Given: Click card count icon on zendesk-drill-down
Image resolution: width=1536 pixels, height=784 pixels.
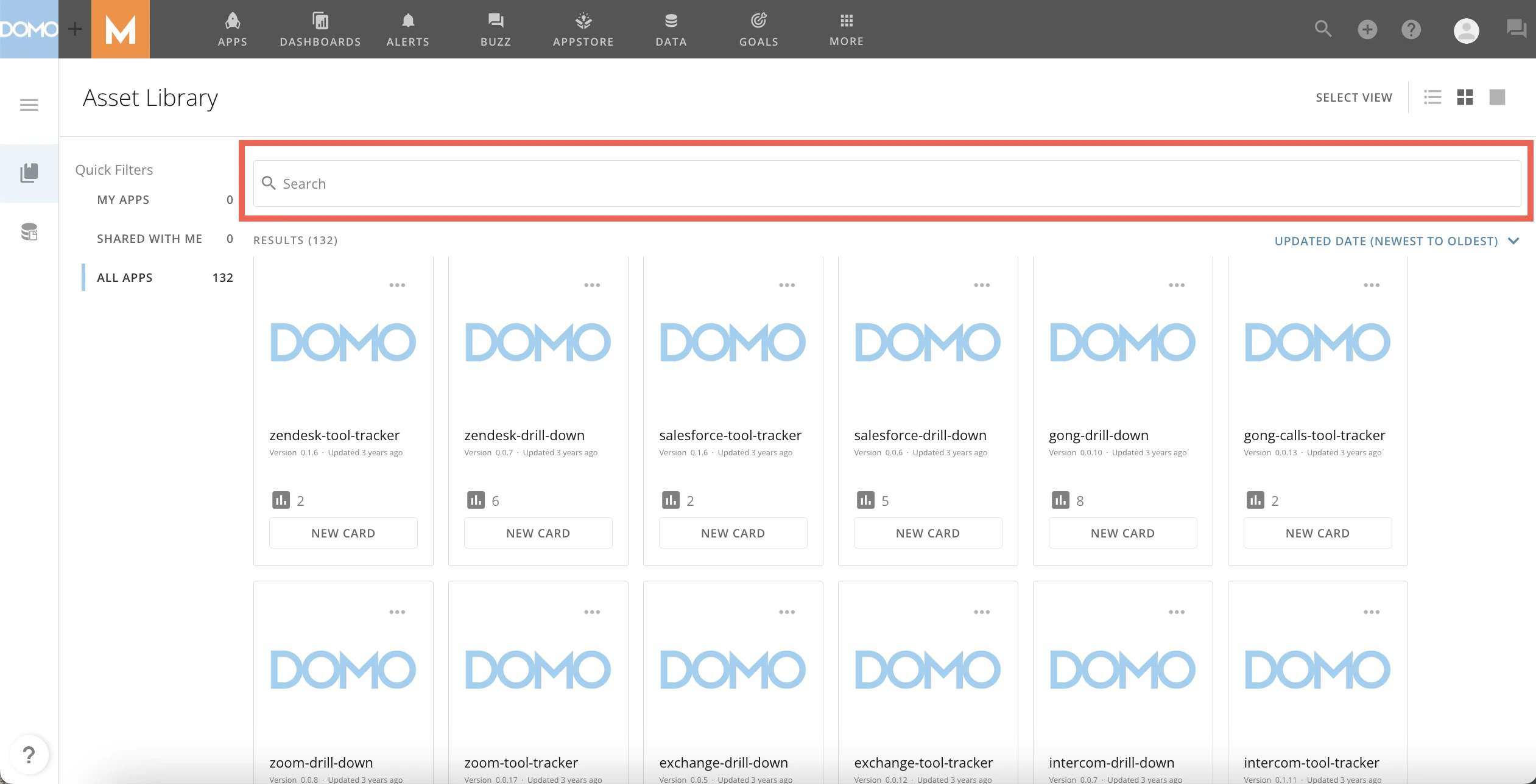Looking at the screenshot, I should (x=476, y=500).
